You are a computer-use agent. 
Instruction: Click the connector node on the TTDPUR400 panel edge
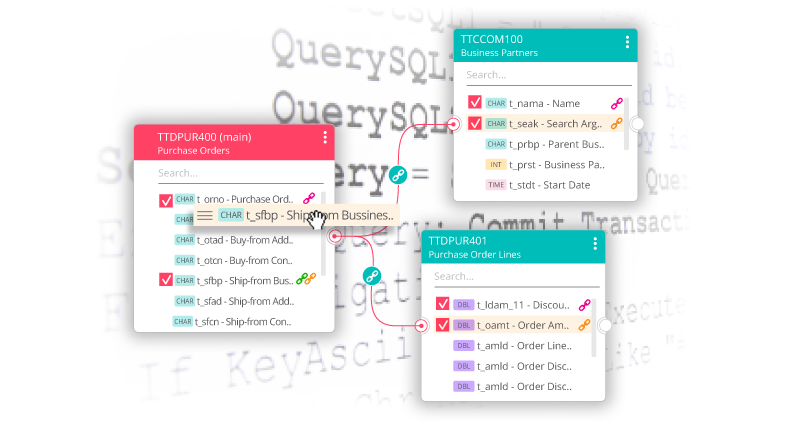point(335,236)
